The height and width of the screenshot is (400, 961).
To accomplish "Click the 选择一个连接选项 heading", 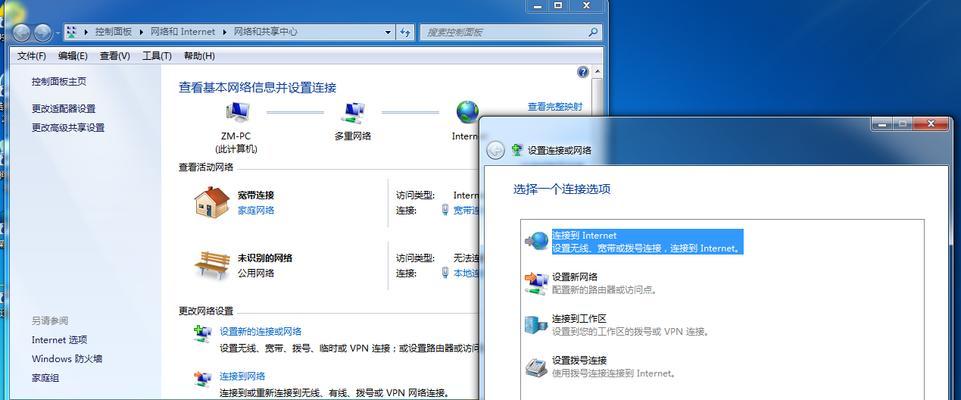I will point(561,189).
